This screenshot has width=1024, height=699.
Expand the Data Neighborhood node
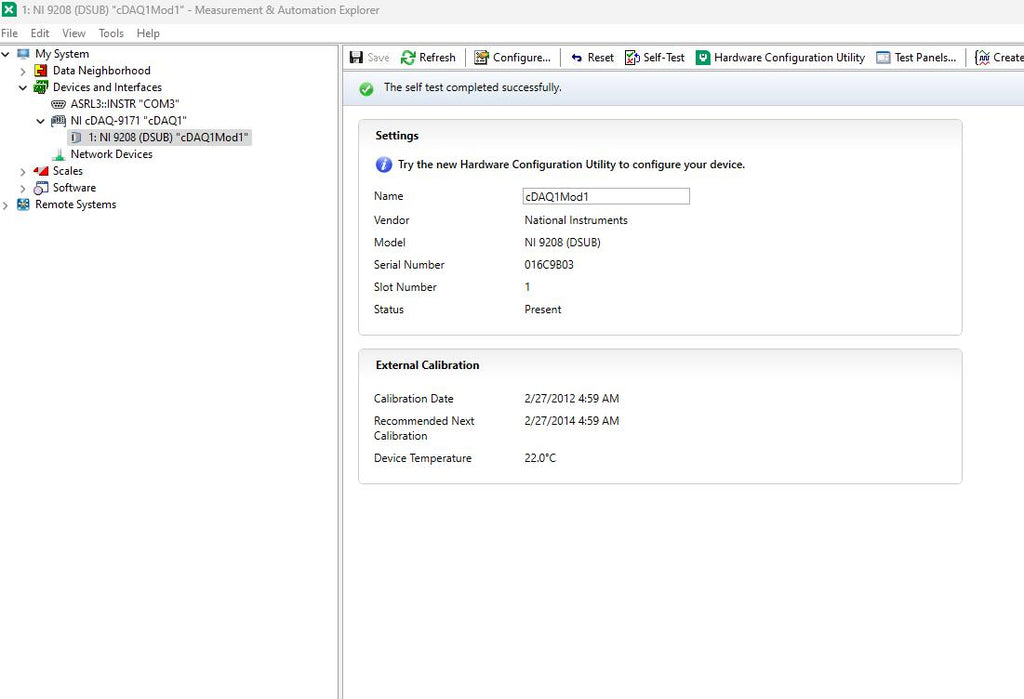(23, 71)
